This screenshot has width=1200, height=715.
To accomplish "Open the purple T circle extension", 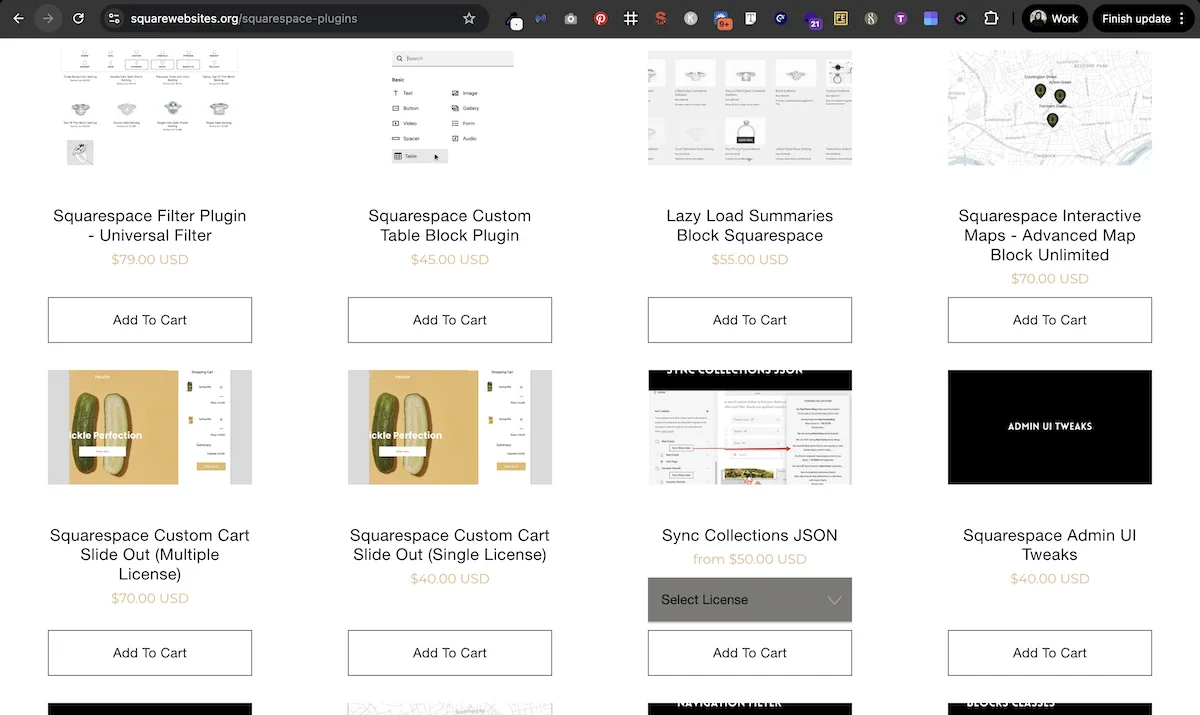I will pos(901,18).
